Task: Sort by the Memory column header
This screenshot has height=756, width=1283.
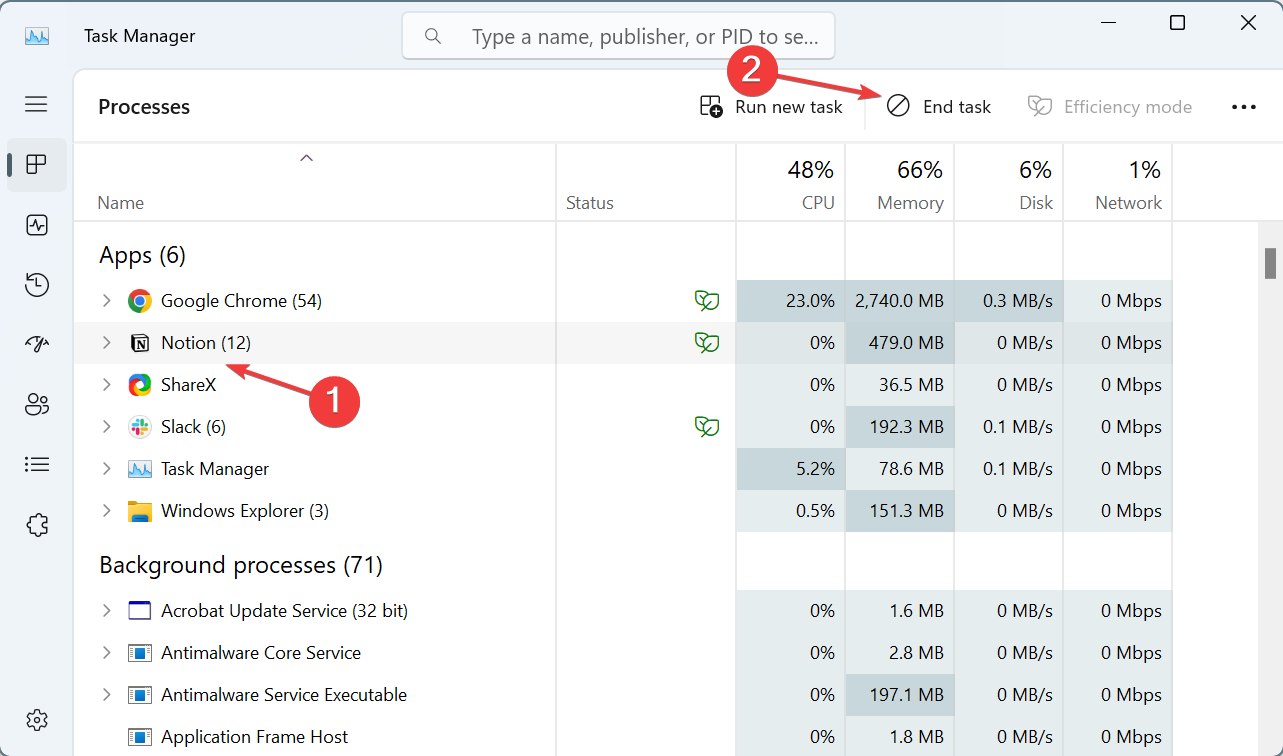Action: [900, 182]
